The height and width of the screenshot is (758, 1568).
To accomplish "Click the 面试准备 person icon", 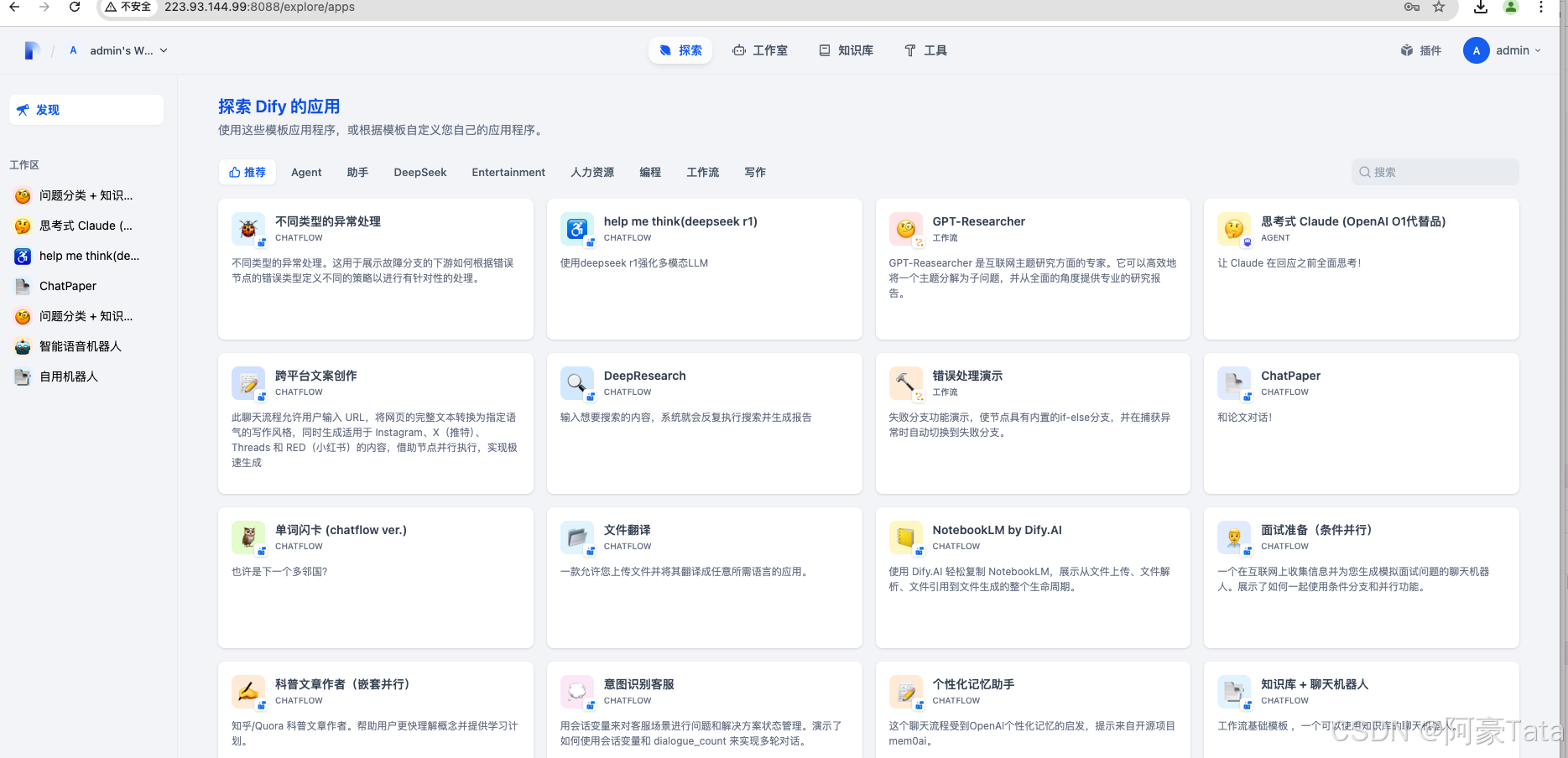I will [1234, 537].
